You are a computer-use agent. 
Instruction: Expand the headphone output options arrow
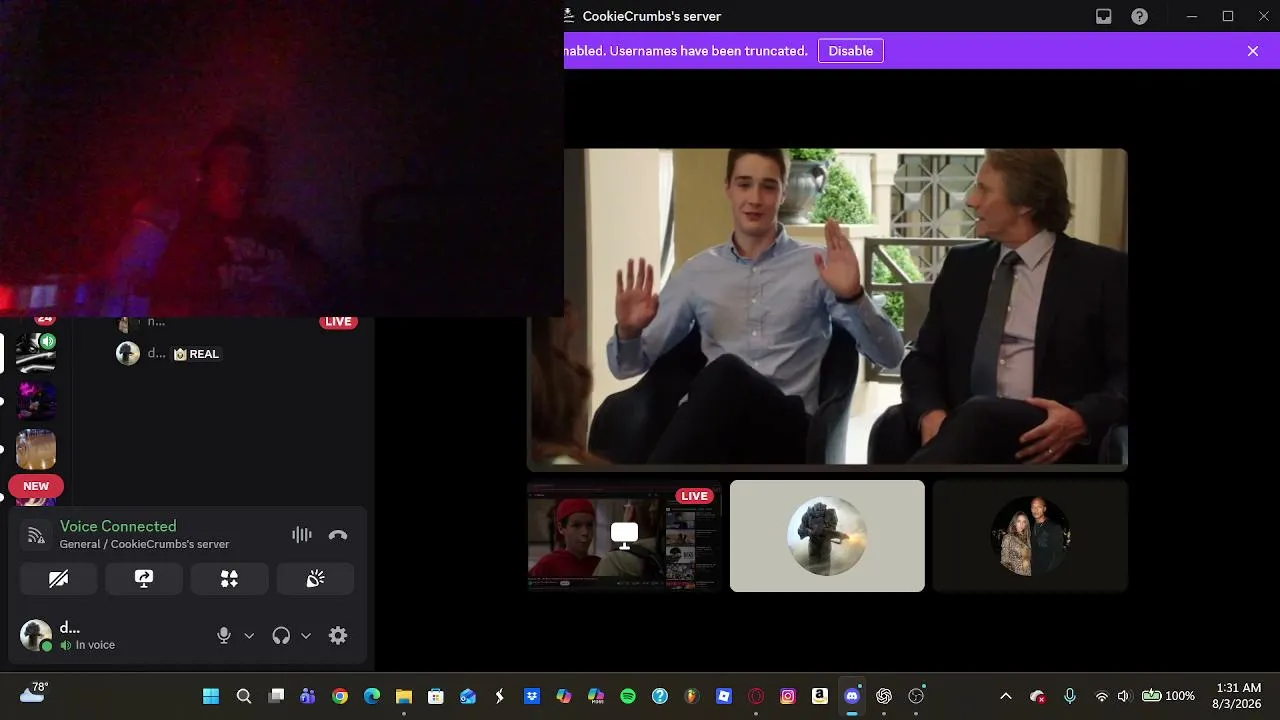[306, 636]
